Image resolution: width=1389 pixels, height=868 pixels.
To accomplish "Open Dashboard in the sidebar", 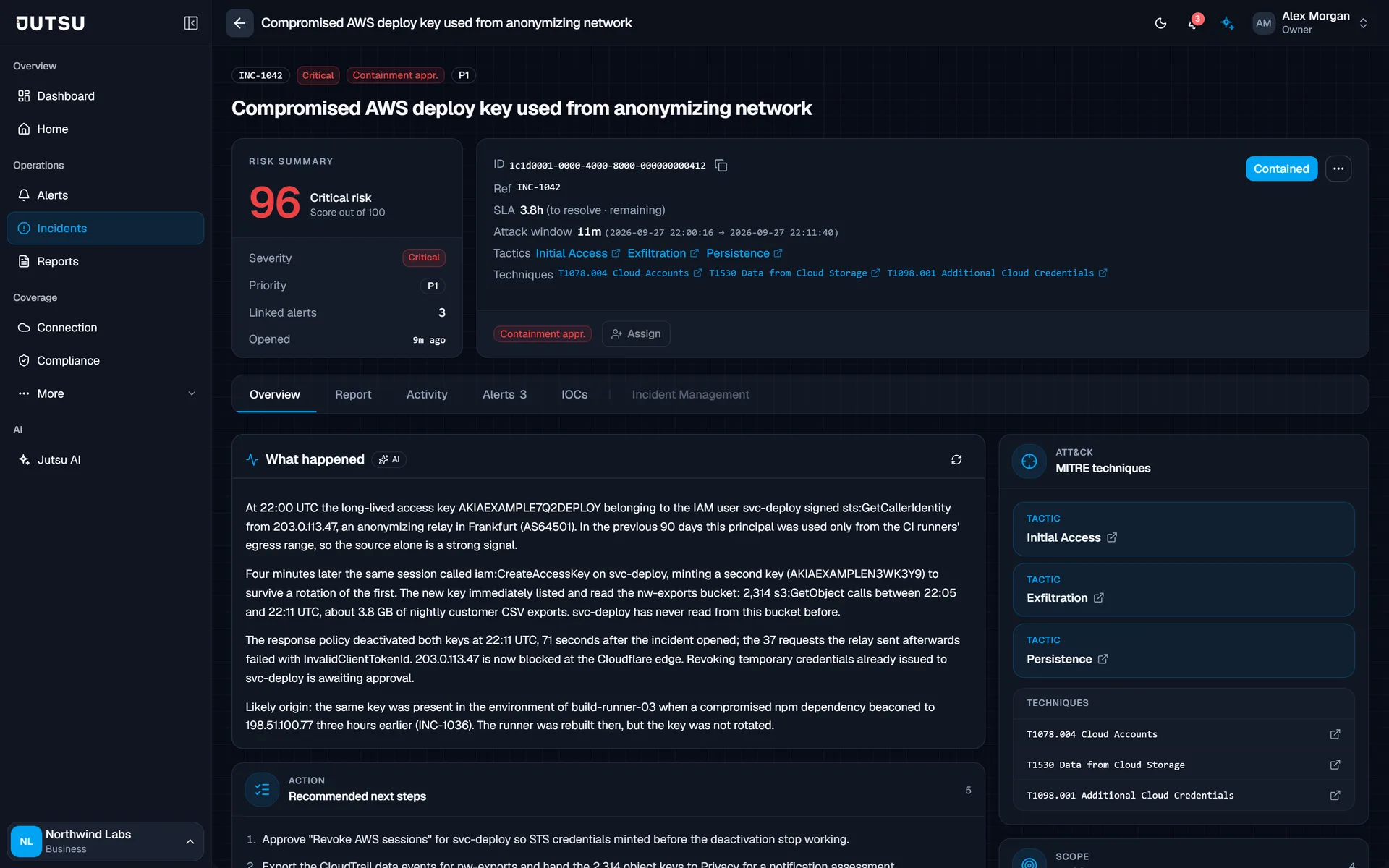I will coord(106,96).
